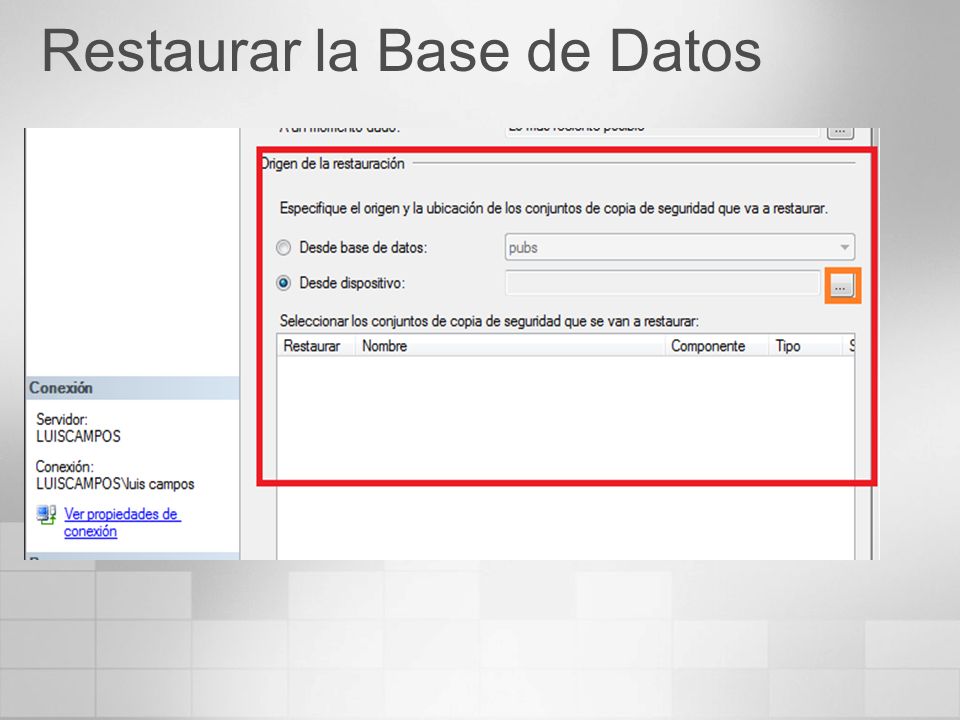960x720 pixels.
Task: Click the connection properties computer icon
Action: (47, 514)
